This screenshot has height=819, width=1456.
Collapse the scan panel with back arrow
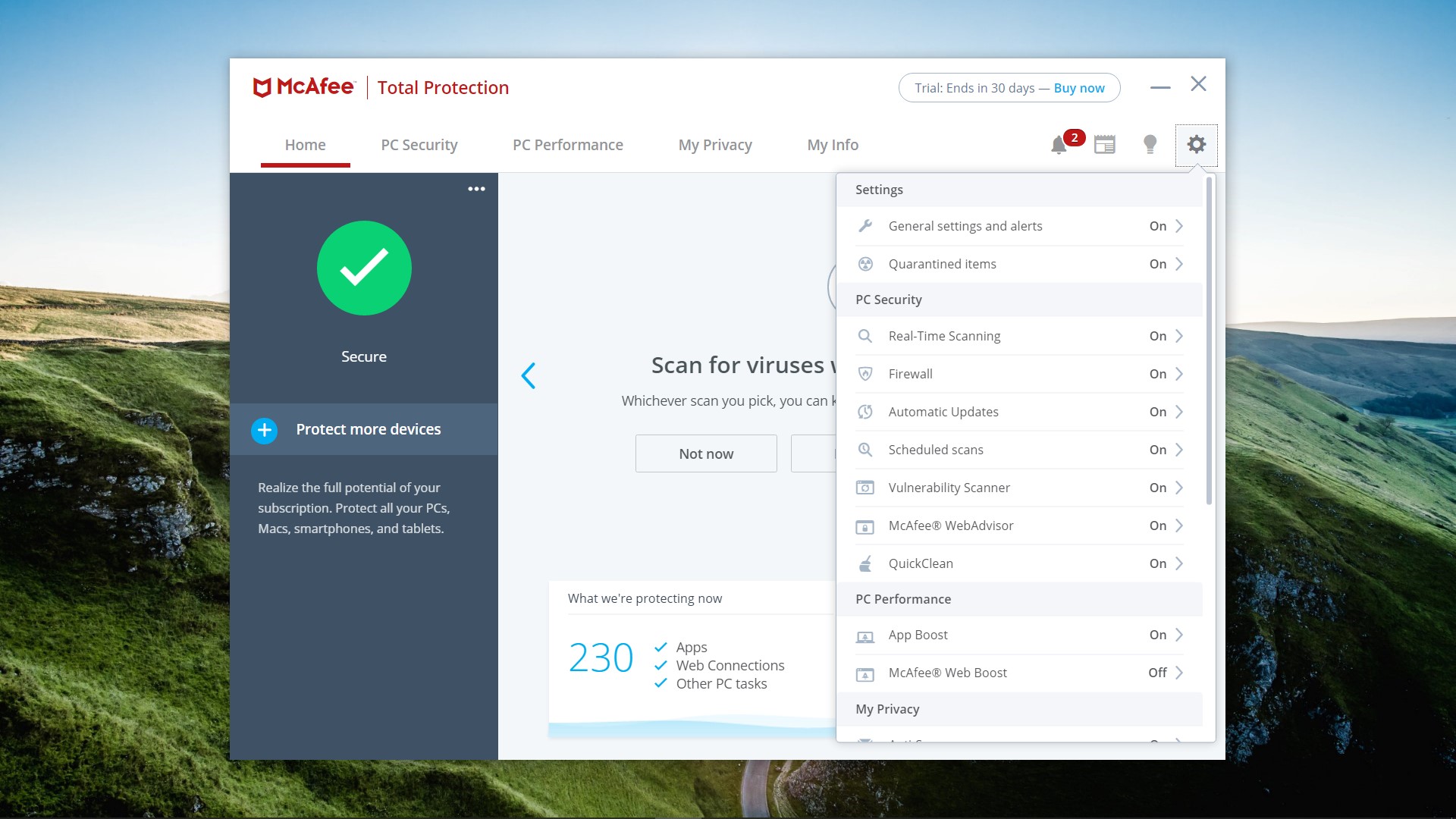529,375
